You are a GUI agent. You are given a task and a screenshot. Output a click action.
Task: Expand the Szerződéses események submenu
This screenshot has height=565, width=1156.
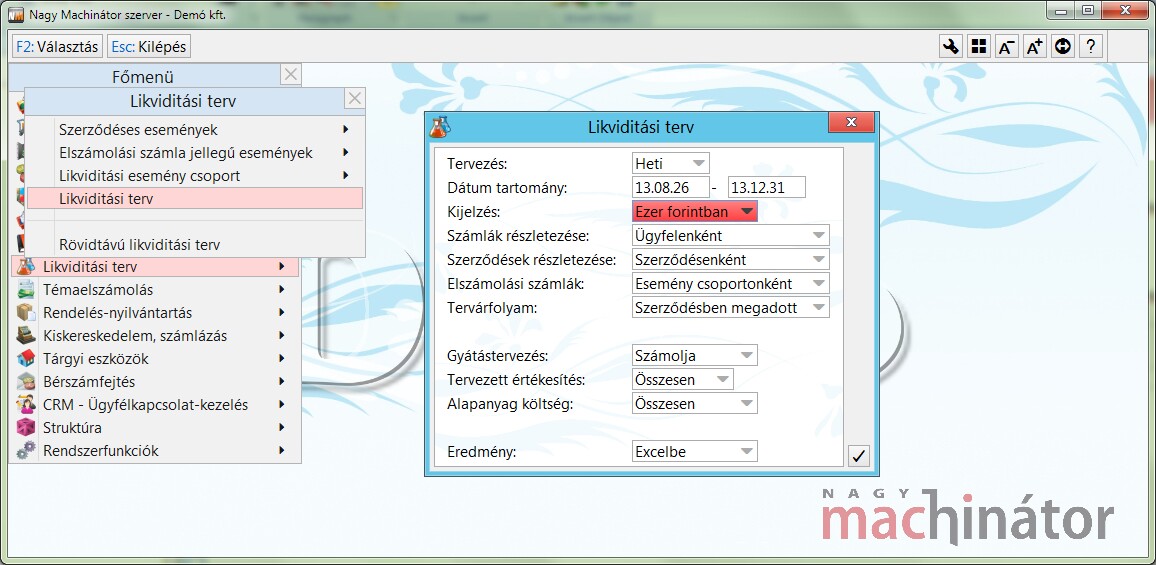click(x=195, y=130)
